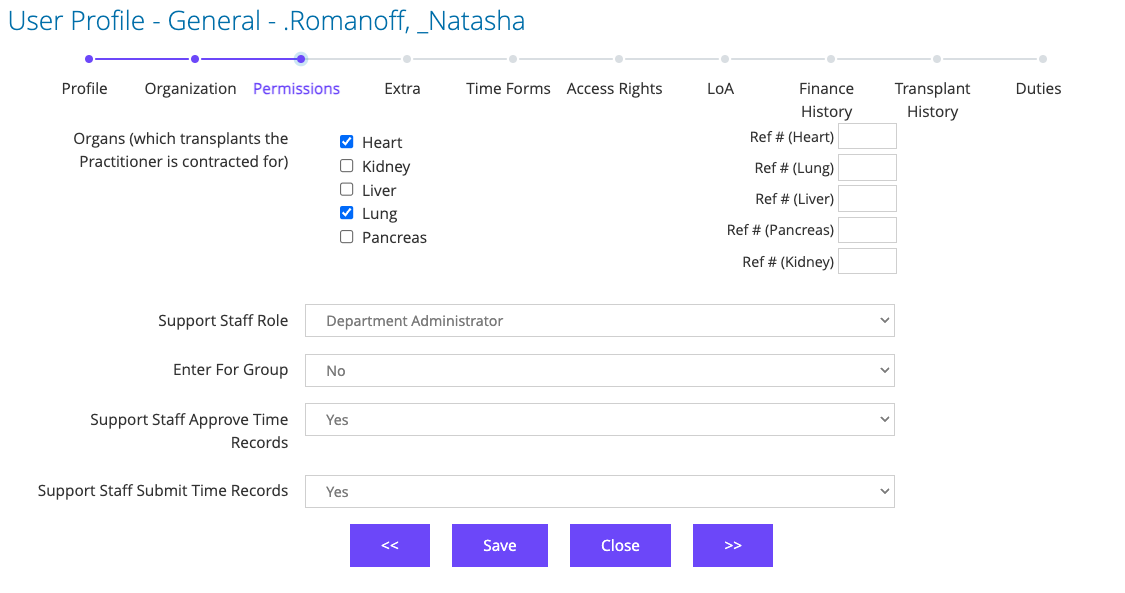Click the Permissions progress dot

[301, 59]
